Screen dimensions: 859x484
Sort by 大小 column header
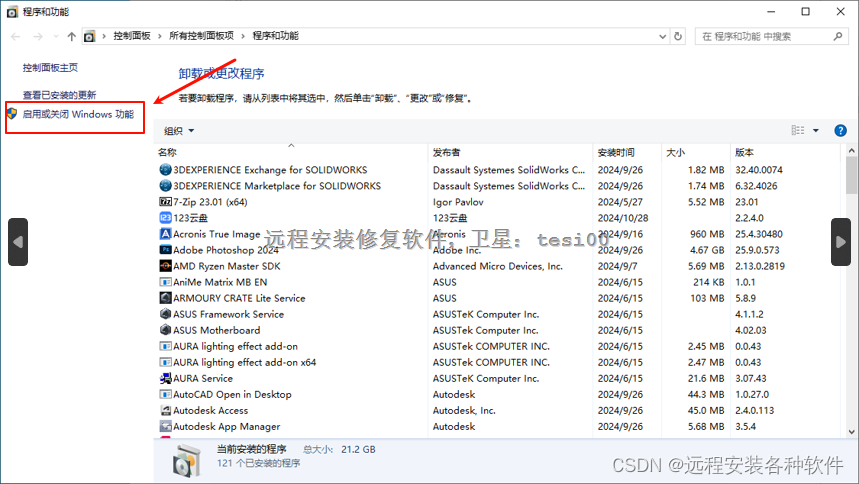tap(696, 152)
